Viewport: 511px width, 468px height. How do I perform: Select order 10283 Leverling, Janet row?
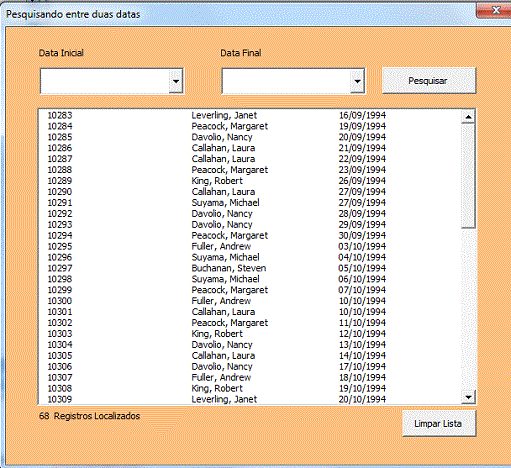pyautogui.click(x=250, y=115)
